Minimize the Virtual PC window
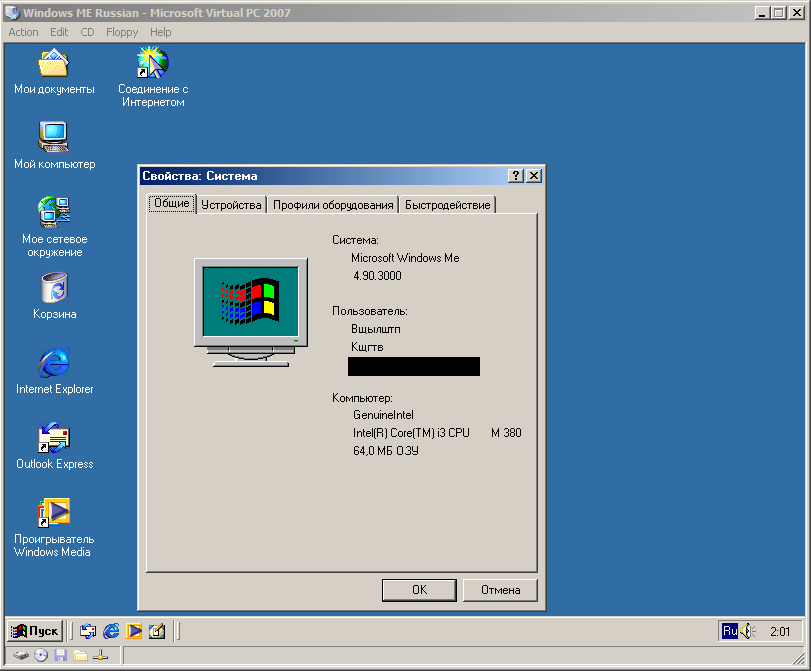This screenshot has height=671, width=811. tap(762, 13)
